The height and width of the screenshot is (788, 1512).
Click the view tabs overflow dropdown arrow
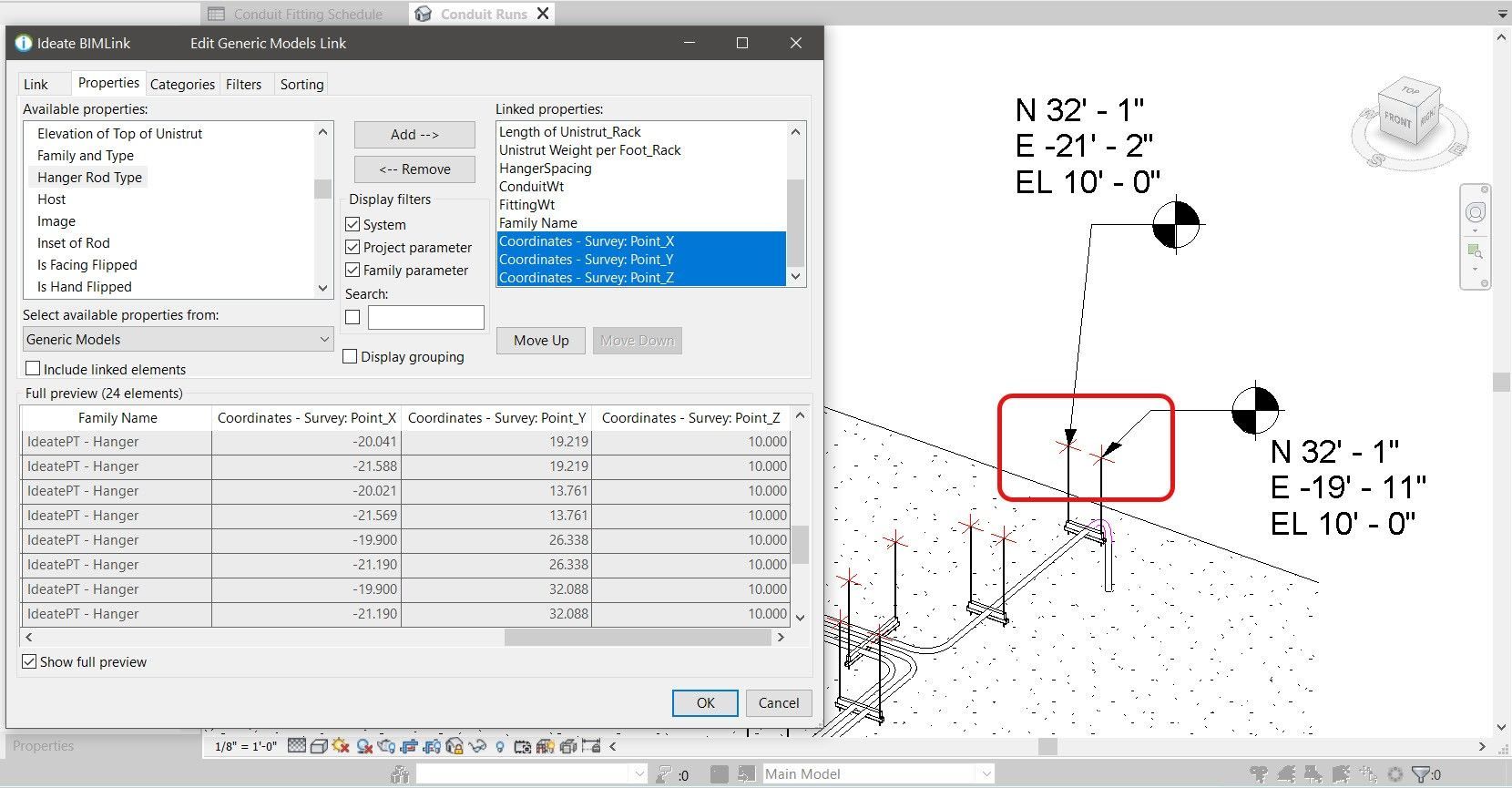point(1503,14)
